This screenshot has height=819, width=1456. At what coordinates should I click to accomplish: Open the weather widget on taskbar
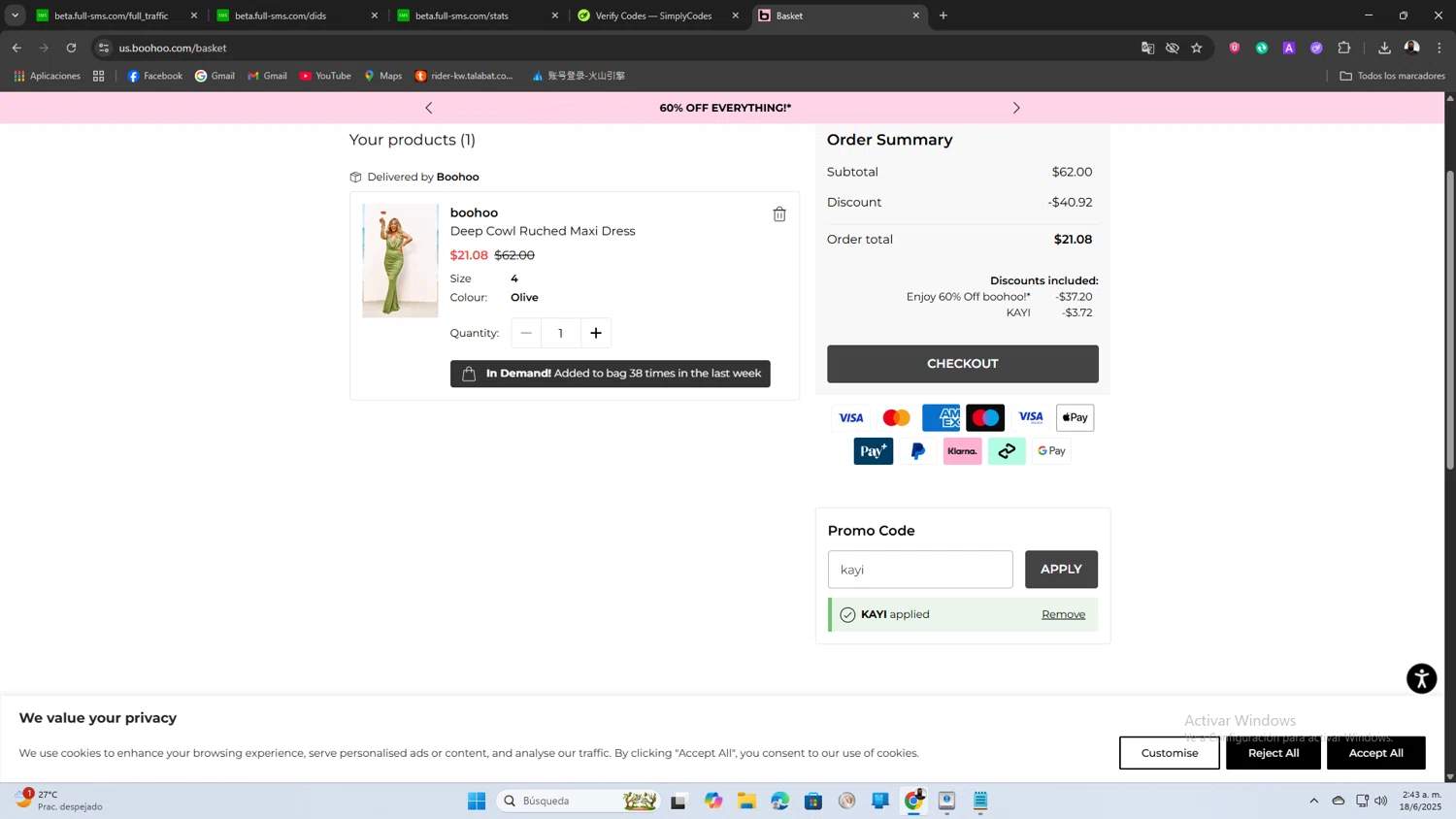pyautogui.click(x=58, y=801)
